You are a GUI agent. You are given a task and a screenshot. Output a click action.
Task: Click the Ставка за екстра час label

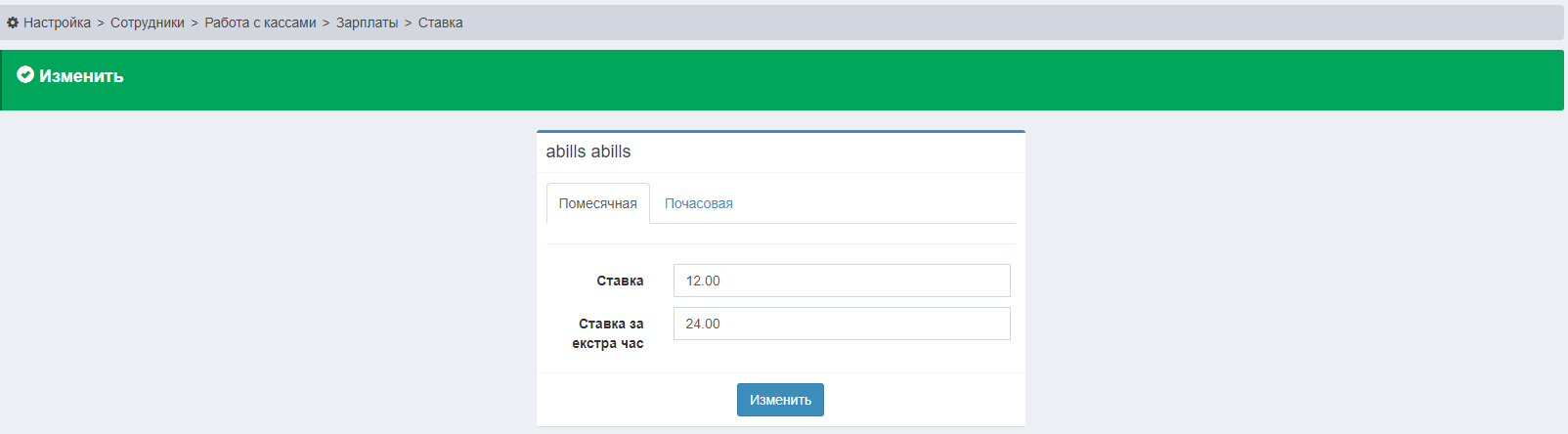[x=608, y=333]
